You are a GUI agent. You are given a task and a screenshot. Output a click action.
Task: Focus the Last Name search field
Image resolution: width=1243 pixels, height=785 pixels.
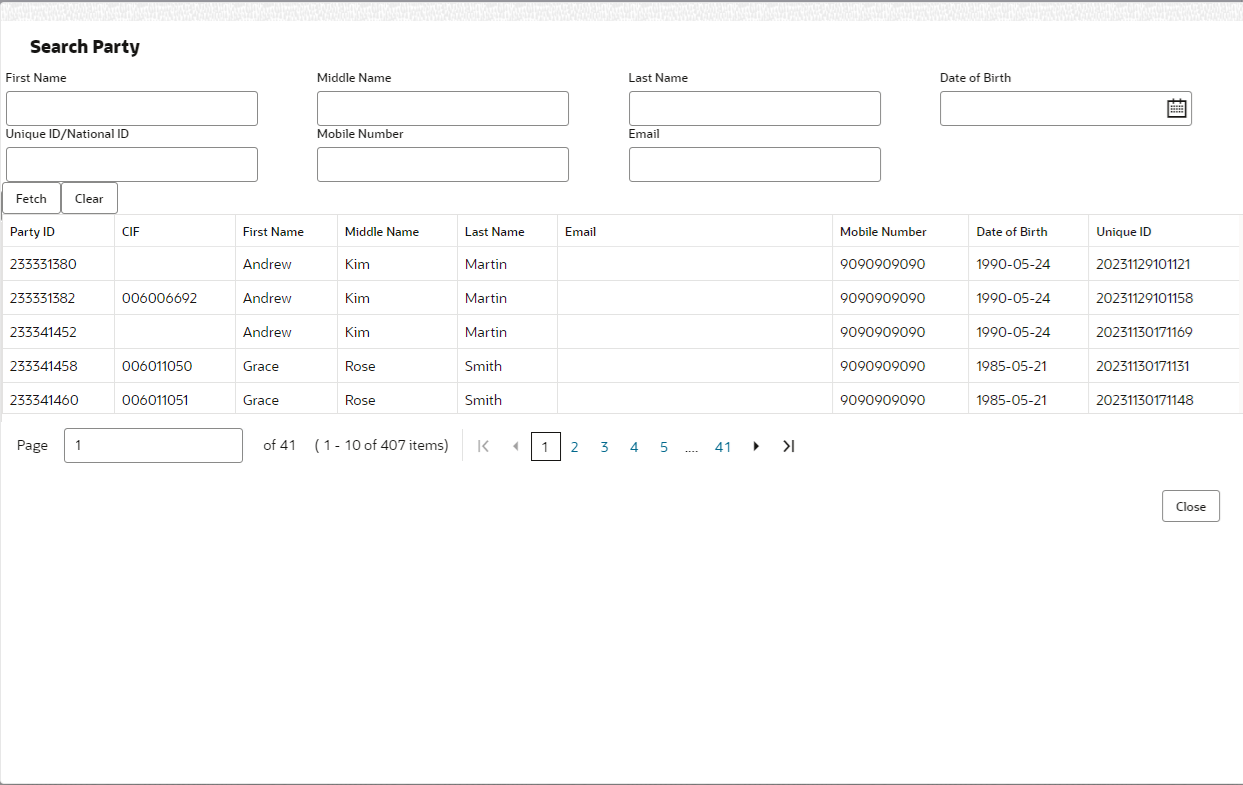755,108
